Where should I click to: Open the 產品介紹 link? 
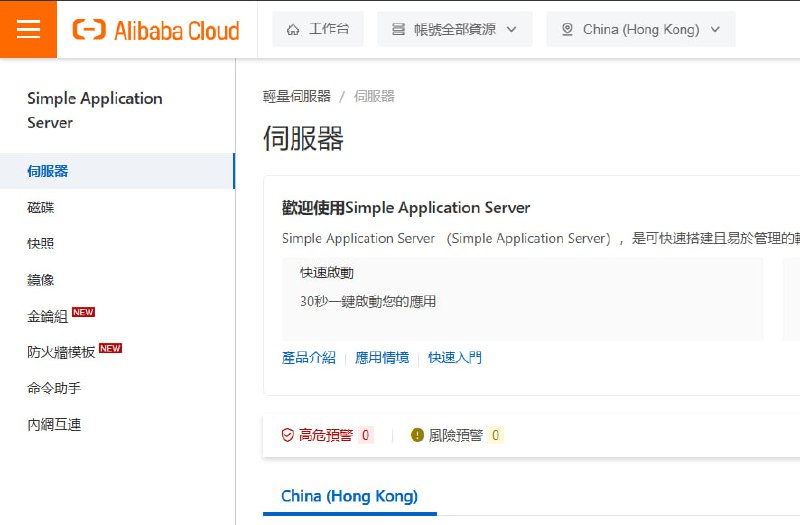(309, 358)
